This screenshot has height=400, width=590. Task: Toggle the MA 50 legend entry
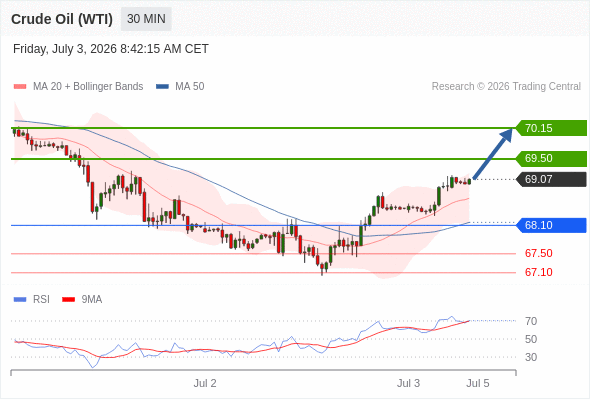pos(180,87)
